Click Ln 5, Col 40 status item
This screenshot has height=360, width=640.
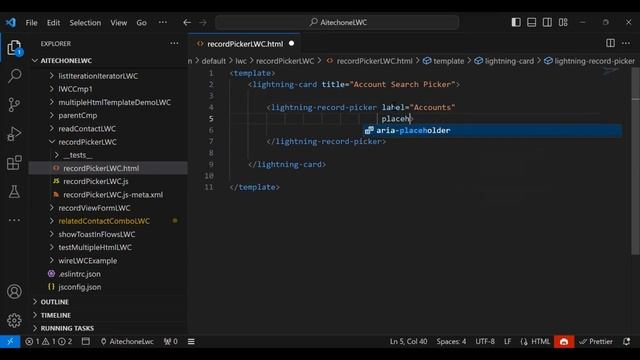408,342
